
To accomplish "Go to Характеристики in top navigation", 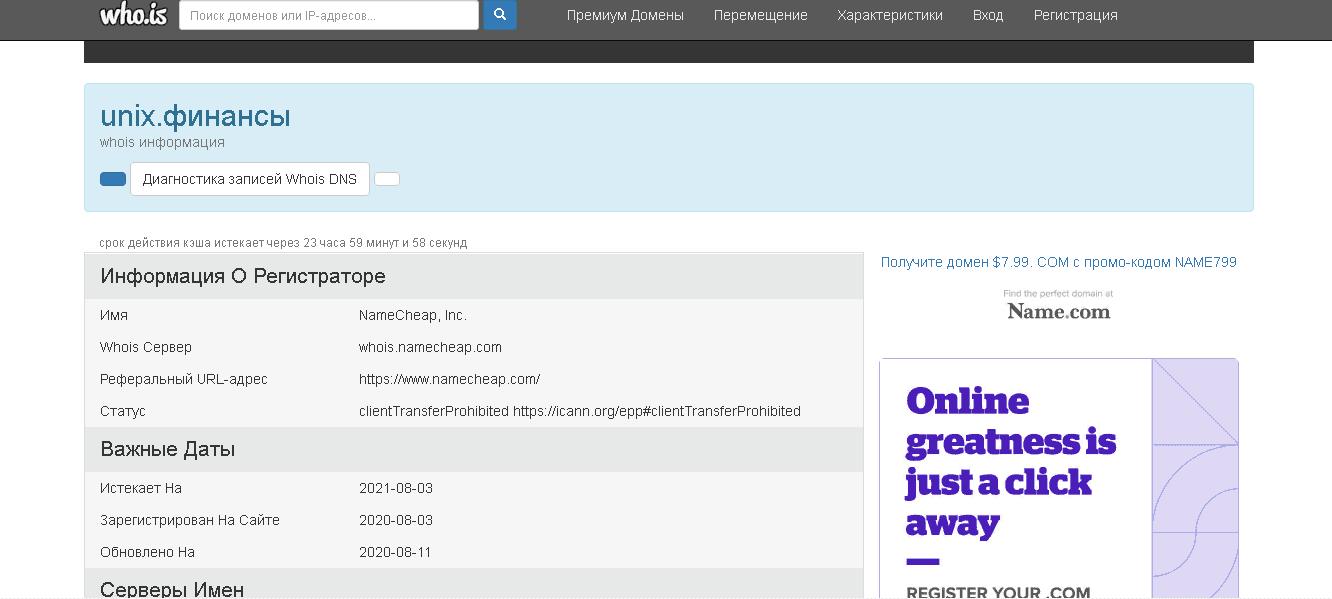I will click(889, 15).
